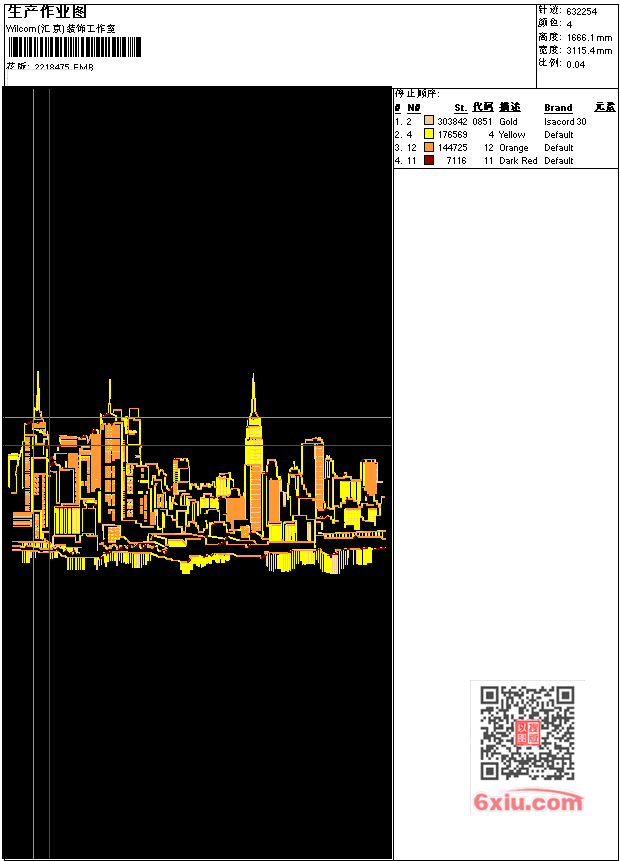The image size is (620, 861).
Task: Click the stitch count '144725' for Orange
Action: point(453,148)
